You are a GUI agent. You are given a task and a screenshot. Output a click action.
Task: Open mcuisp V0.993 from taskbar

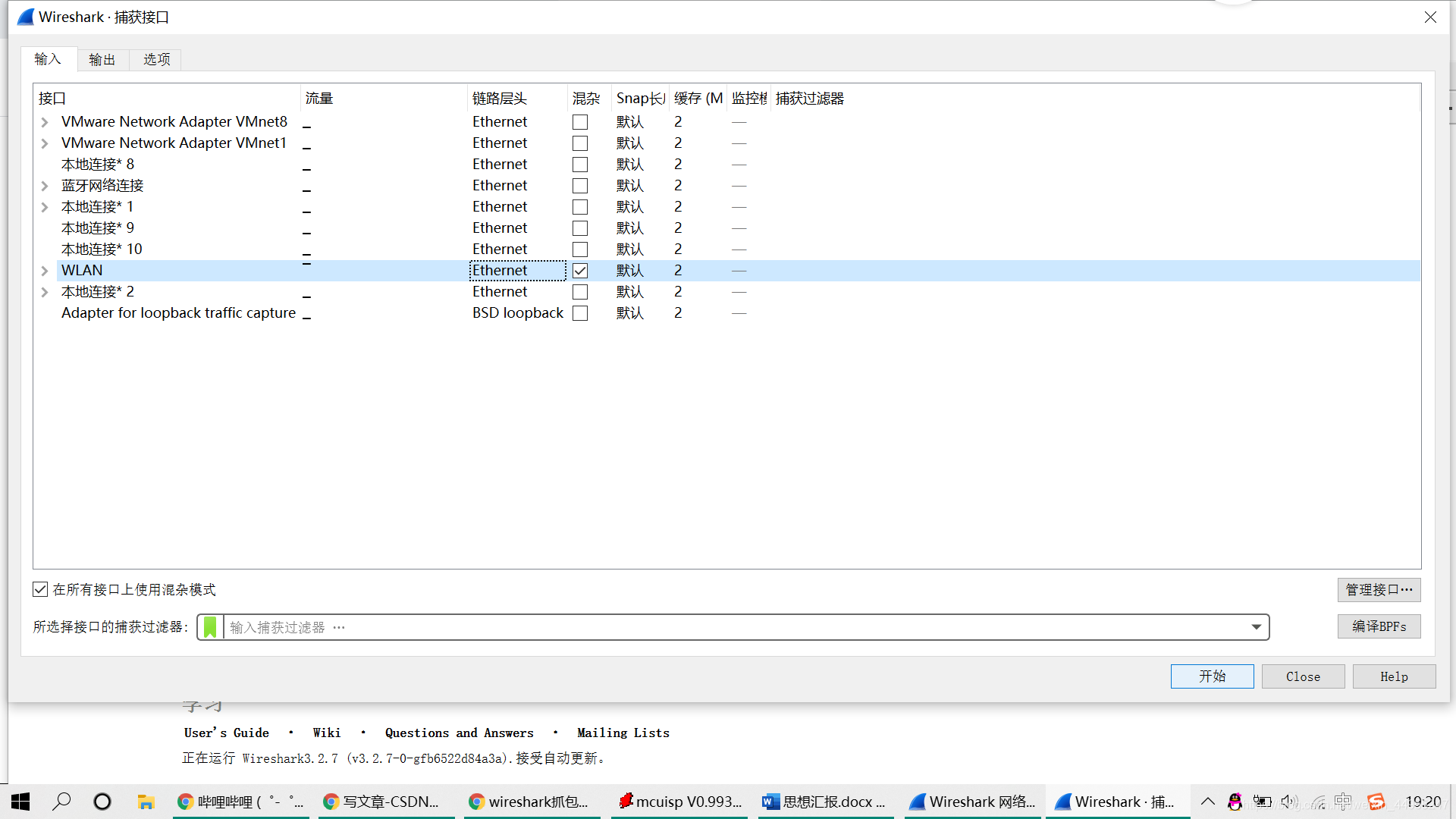[x=679, y=802]
